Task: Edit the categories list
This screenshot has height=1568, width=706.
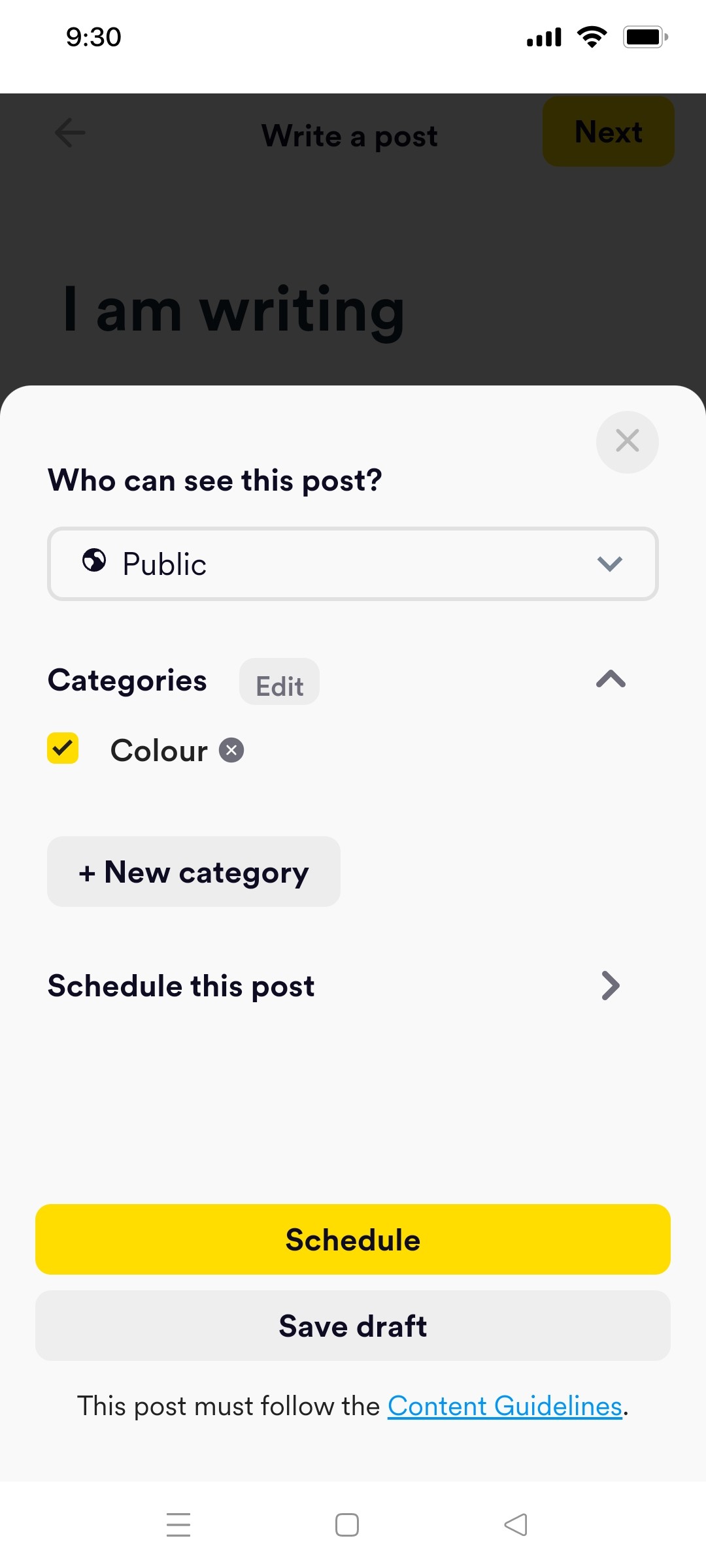Action: pyautogui.click(x=279, y=683)
